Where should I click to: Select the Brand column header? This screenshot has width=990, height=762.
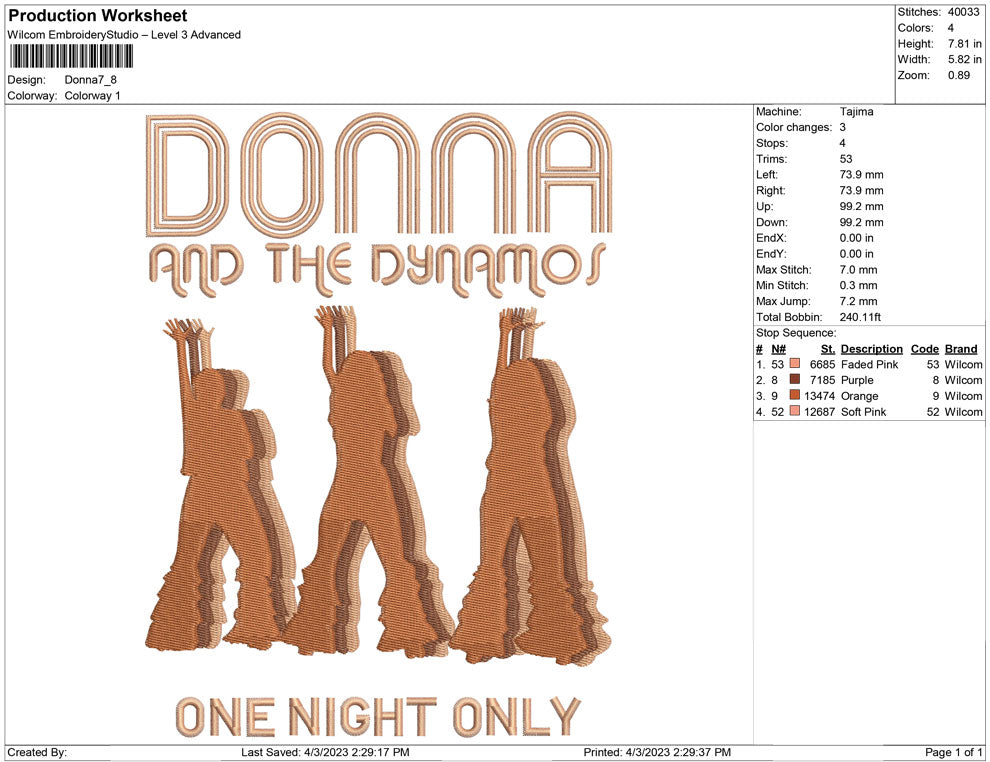click(x=961, y=348)
